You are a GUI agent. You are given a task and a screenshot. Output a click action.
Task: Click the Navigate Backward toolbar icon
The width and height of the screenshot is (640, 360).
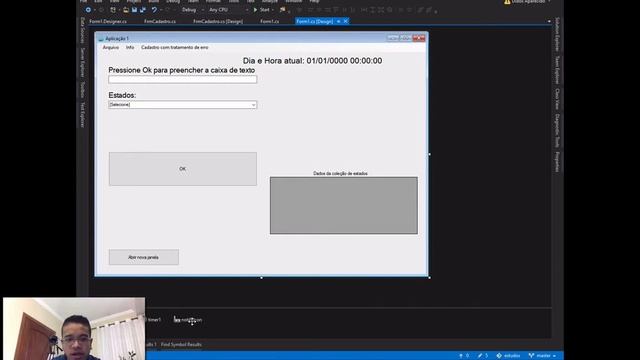click(x=88, y=10)
